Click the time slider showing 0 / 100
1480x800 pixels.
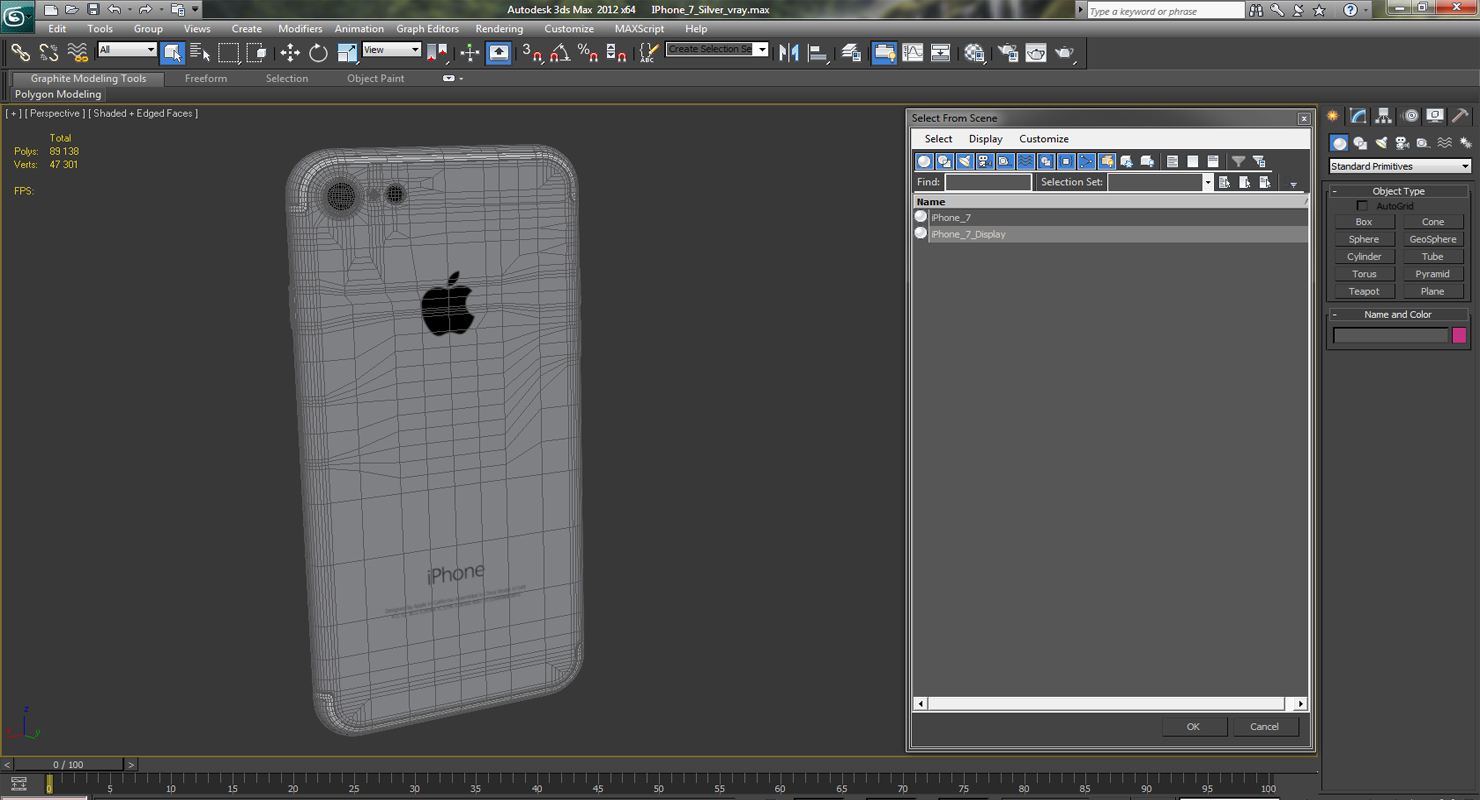(x=69, y=764)
